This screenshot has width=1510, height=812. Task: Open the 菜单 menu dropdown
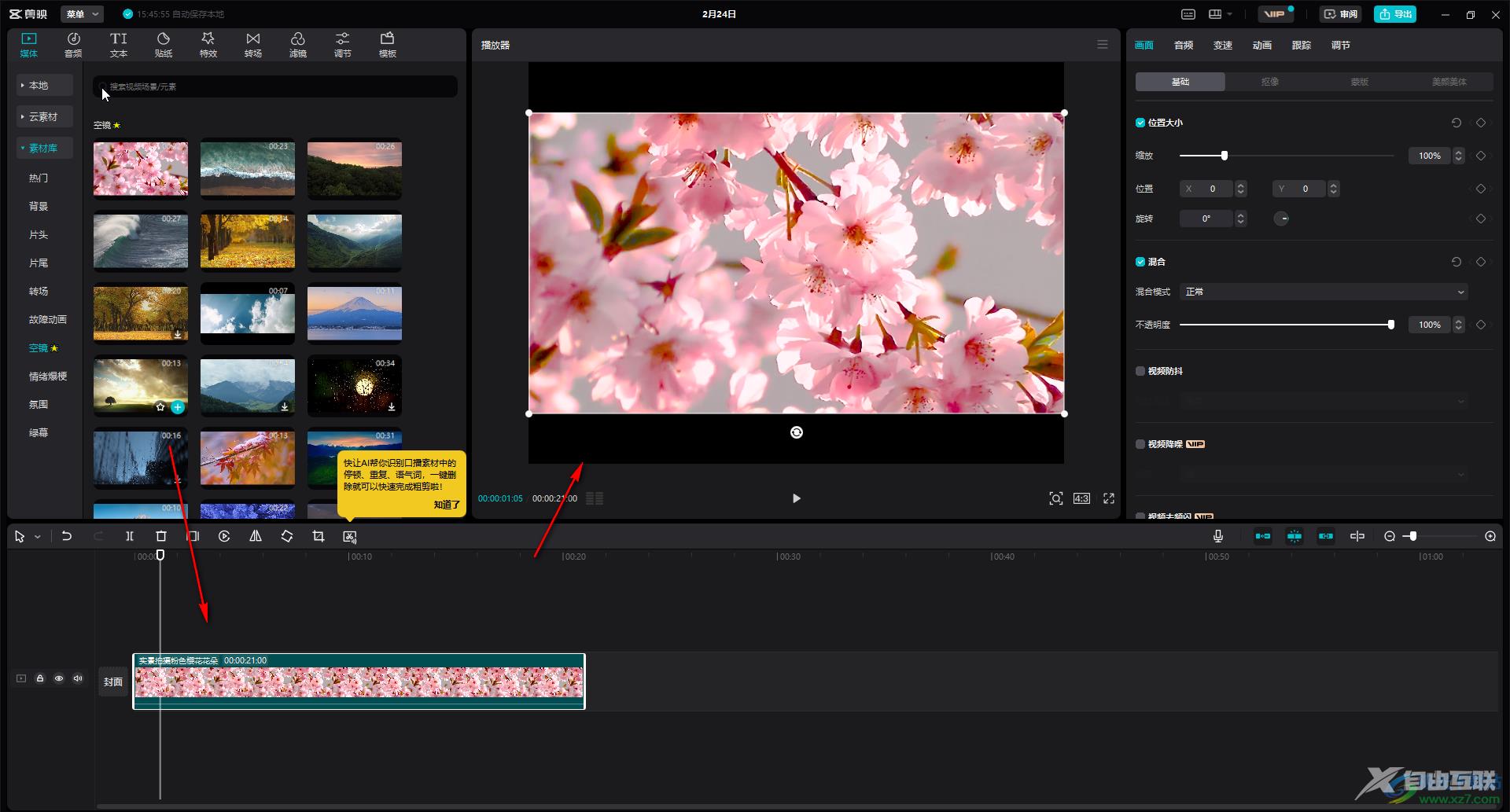(x=83, y=14)
